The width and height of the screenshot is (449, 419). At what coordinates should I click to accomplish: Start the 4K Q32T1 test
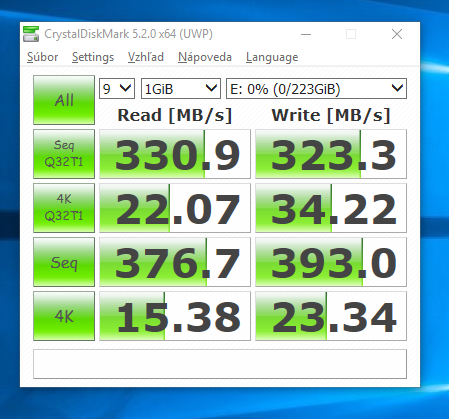64,208
